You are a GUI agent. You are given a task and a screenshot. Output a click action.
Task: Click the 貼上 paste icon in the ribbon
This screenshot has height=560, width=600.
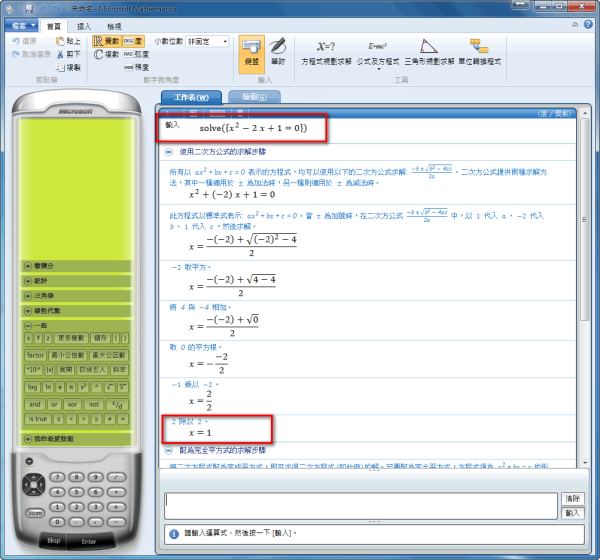tap(60, 41)
